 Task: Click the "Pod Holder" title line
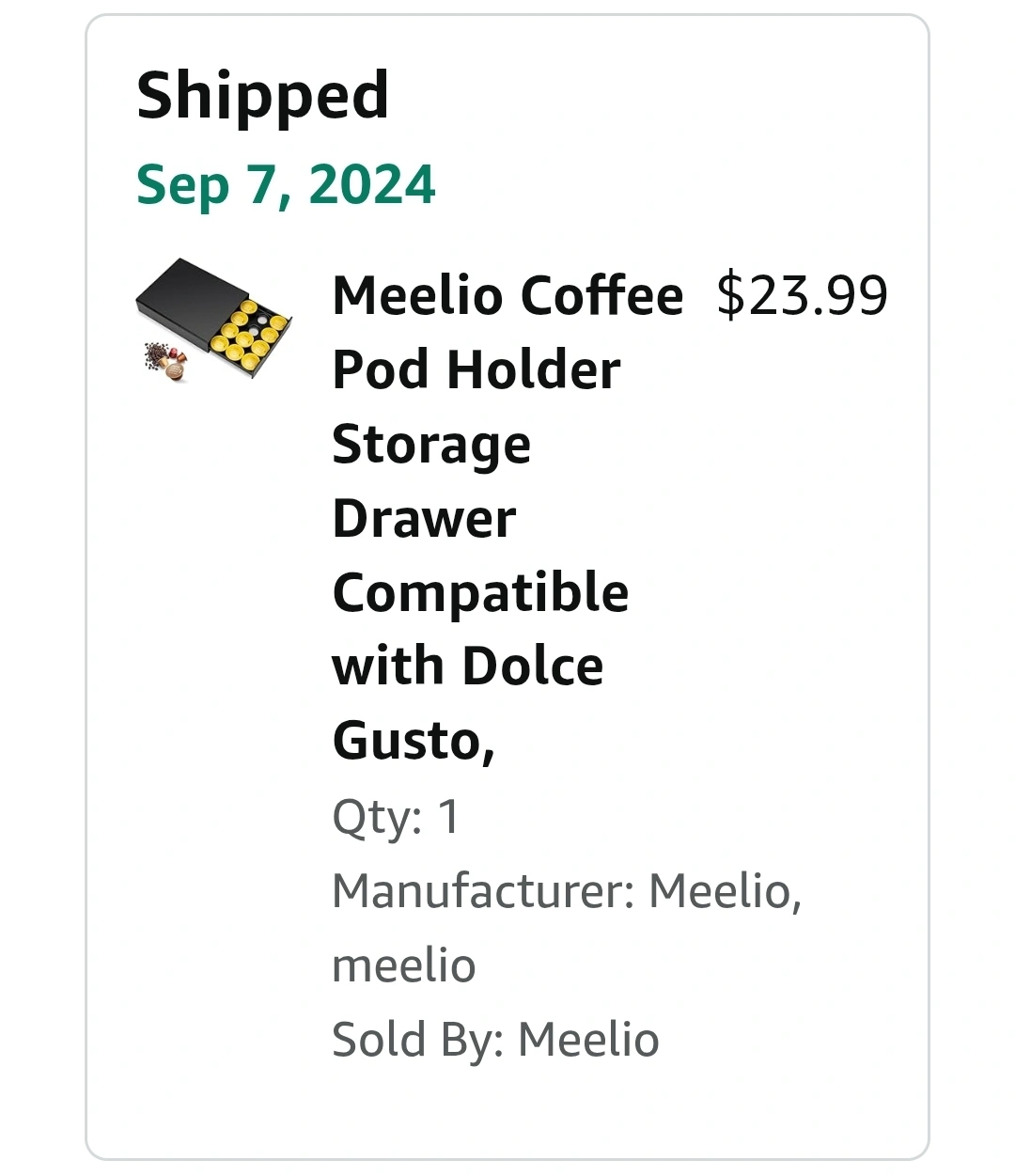(x=476, y=369)
